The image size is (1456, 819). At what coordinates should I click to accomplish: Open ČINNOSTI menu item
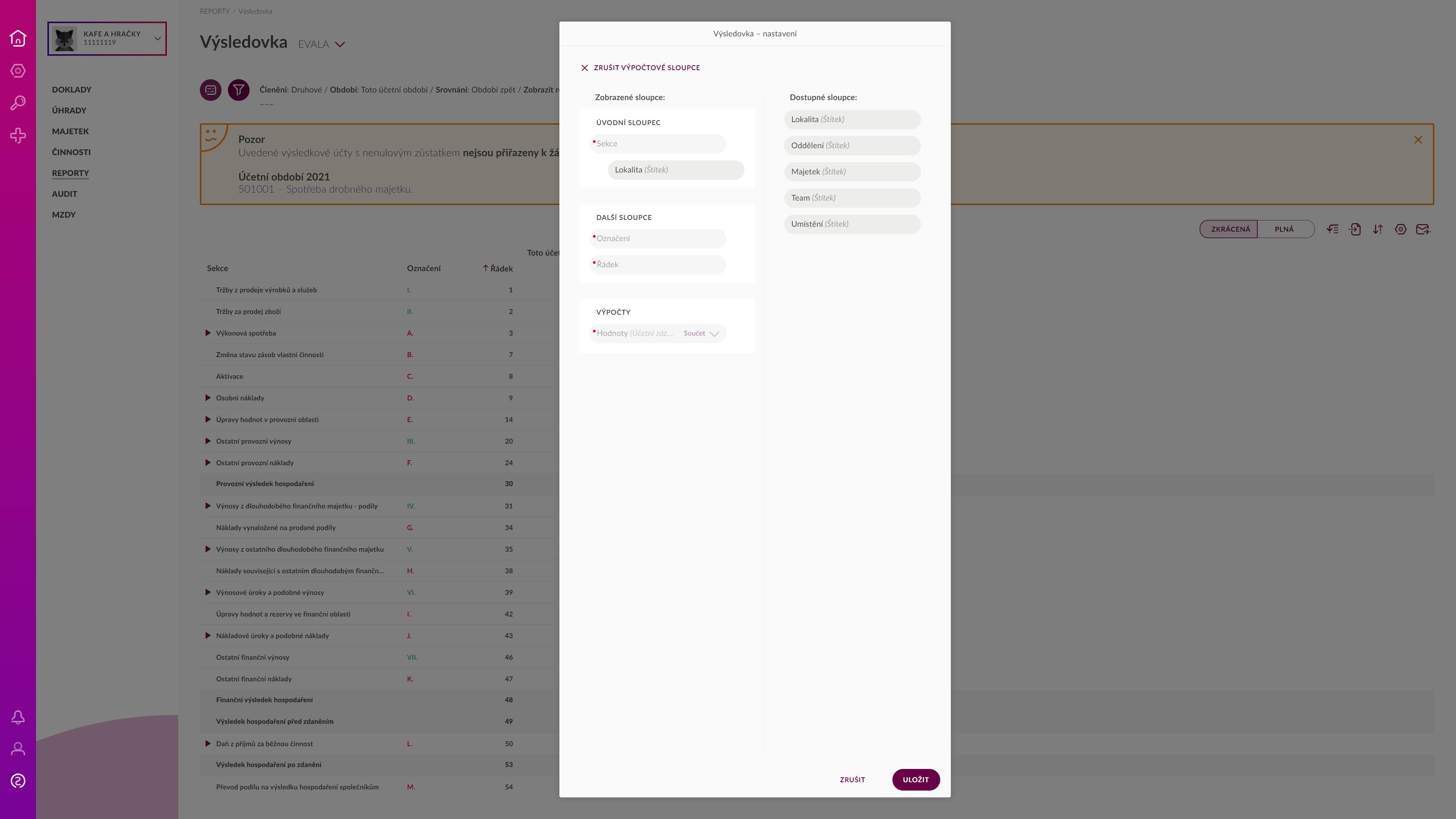pyautogui.click(x=71, y=152)
